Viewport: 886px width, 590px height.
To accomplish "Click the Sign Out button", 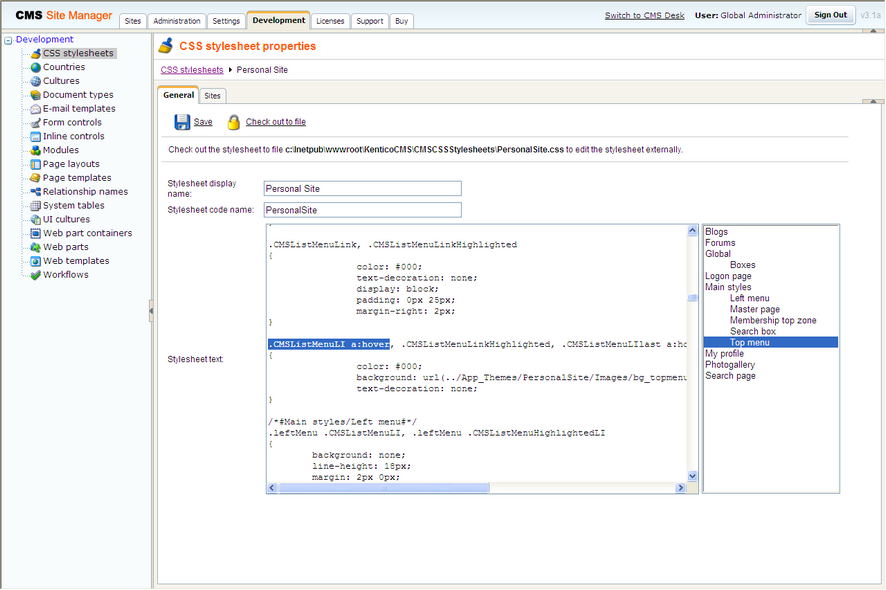I will coord(830,15).
